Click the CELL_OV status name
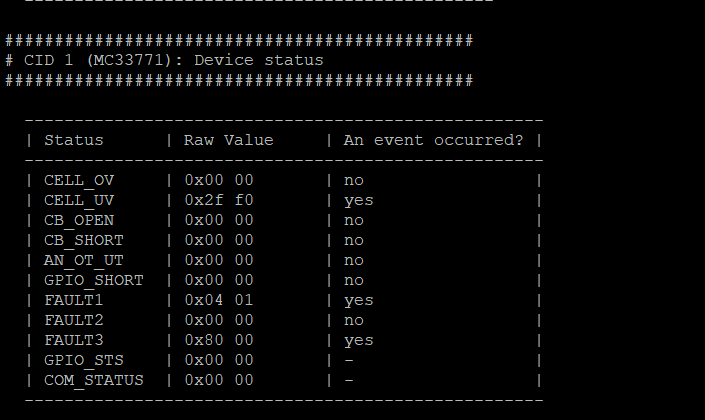705x420 pixels. pyautogui.click(x=79, y=181)
